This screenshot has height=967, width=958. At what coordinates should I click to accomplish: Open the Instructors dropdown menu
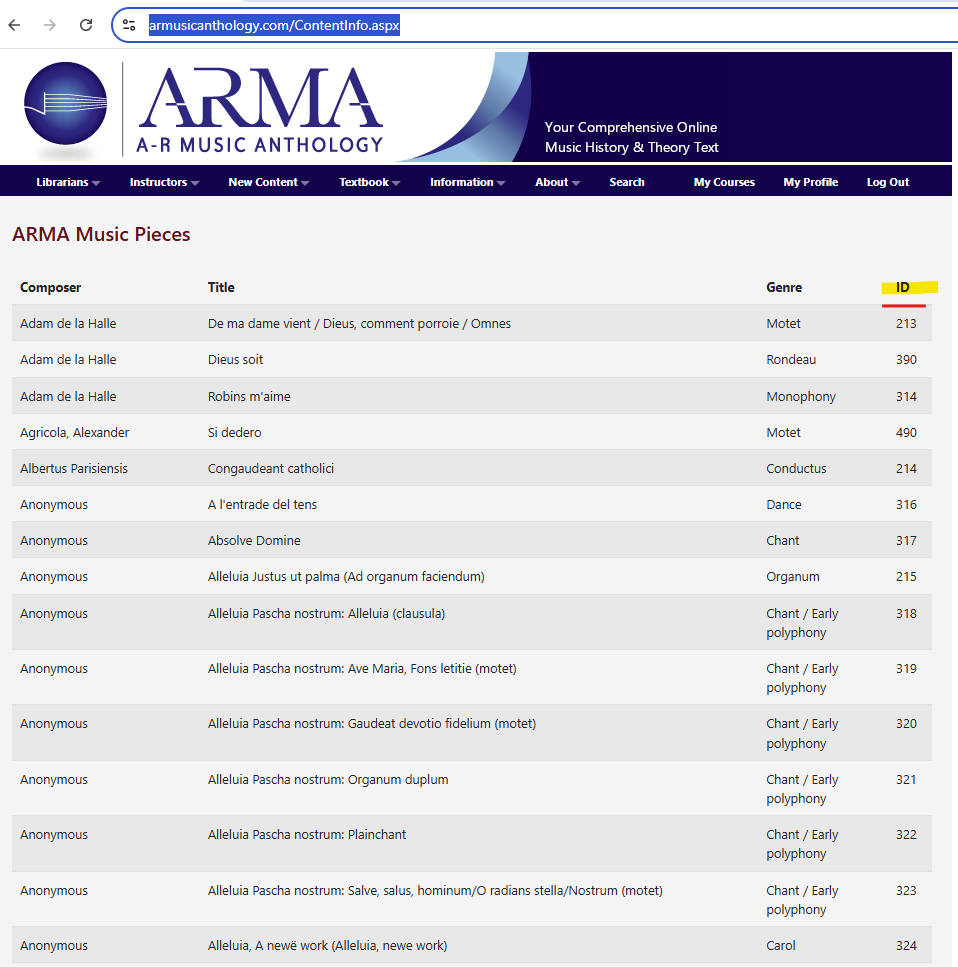[x=164, y=182]
